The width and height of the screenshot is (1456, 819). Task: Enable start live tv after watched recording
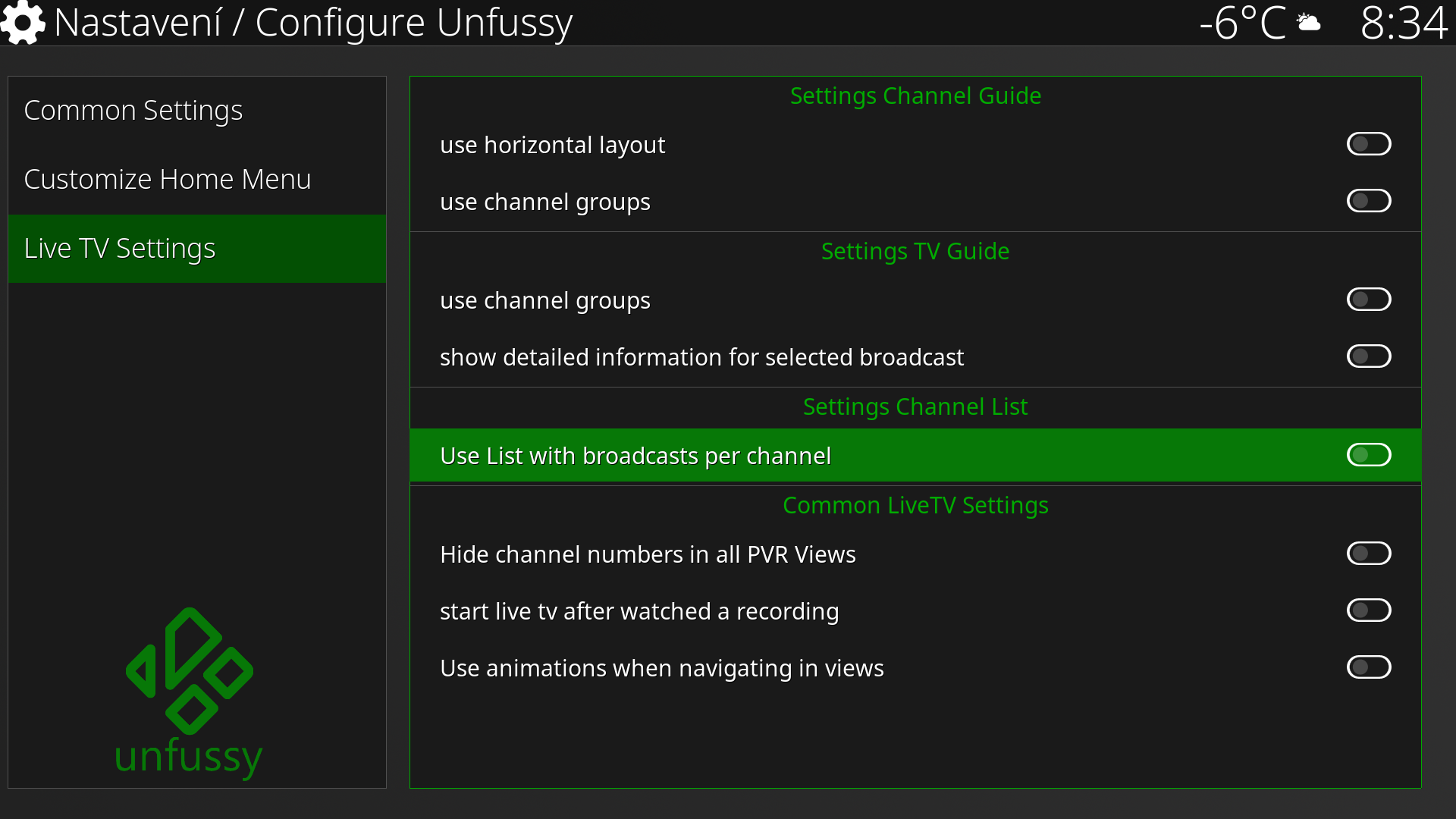[x=1368, y=610]
